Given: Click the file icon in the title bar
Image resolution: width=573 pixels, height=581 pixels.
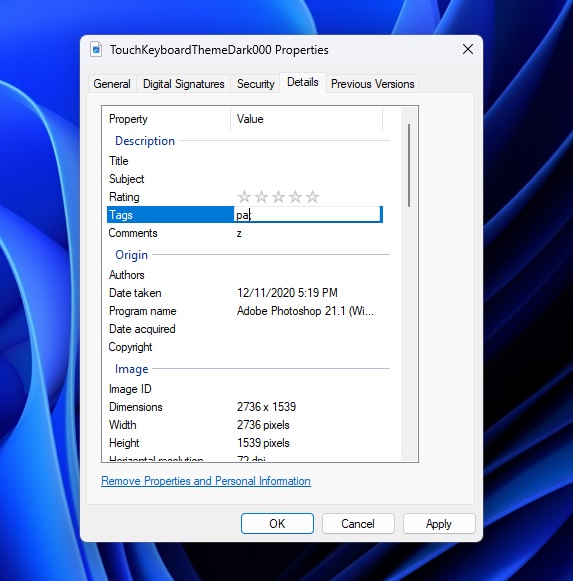Looking at the screenshot, I should pyautogui.click(x=96, y=49).
